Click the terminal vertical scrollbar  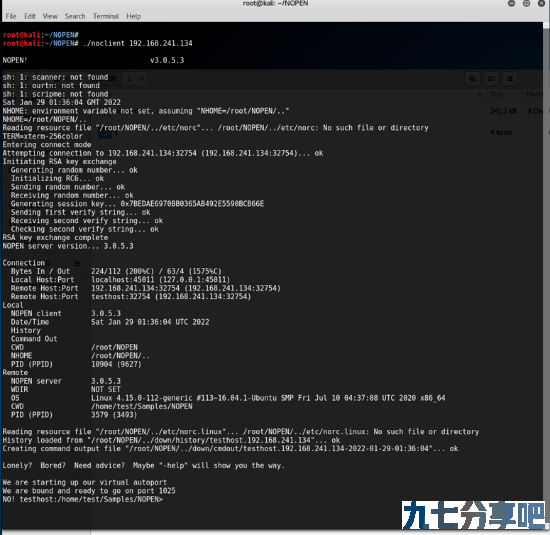pos(546,274)
